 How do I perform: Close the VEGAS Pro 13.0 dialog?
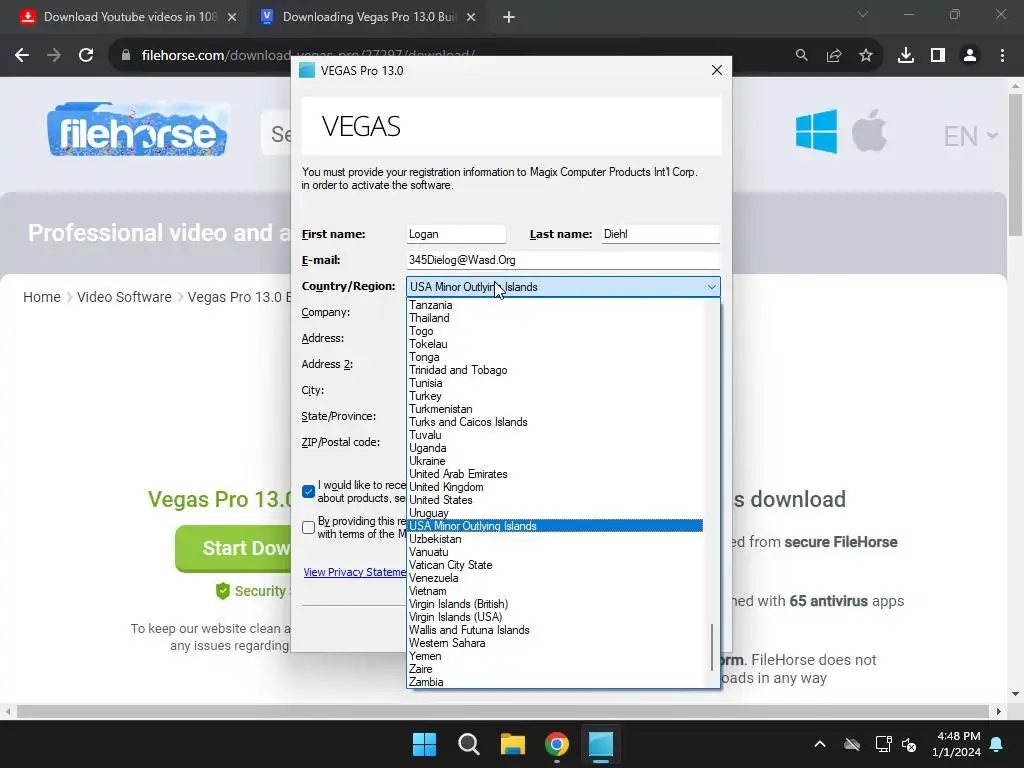pyautogui.click(x=716, y=70)
